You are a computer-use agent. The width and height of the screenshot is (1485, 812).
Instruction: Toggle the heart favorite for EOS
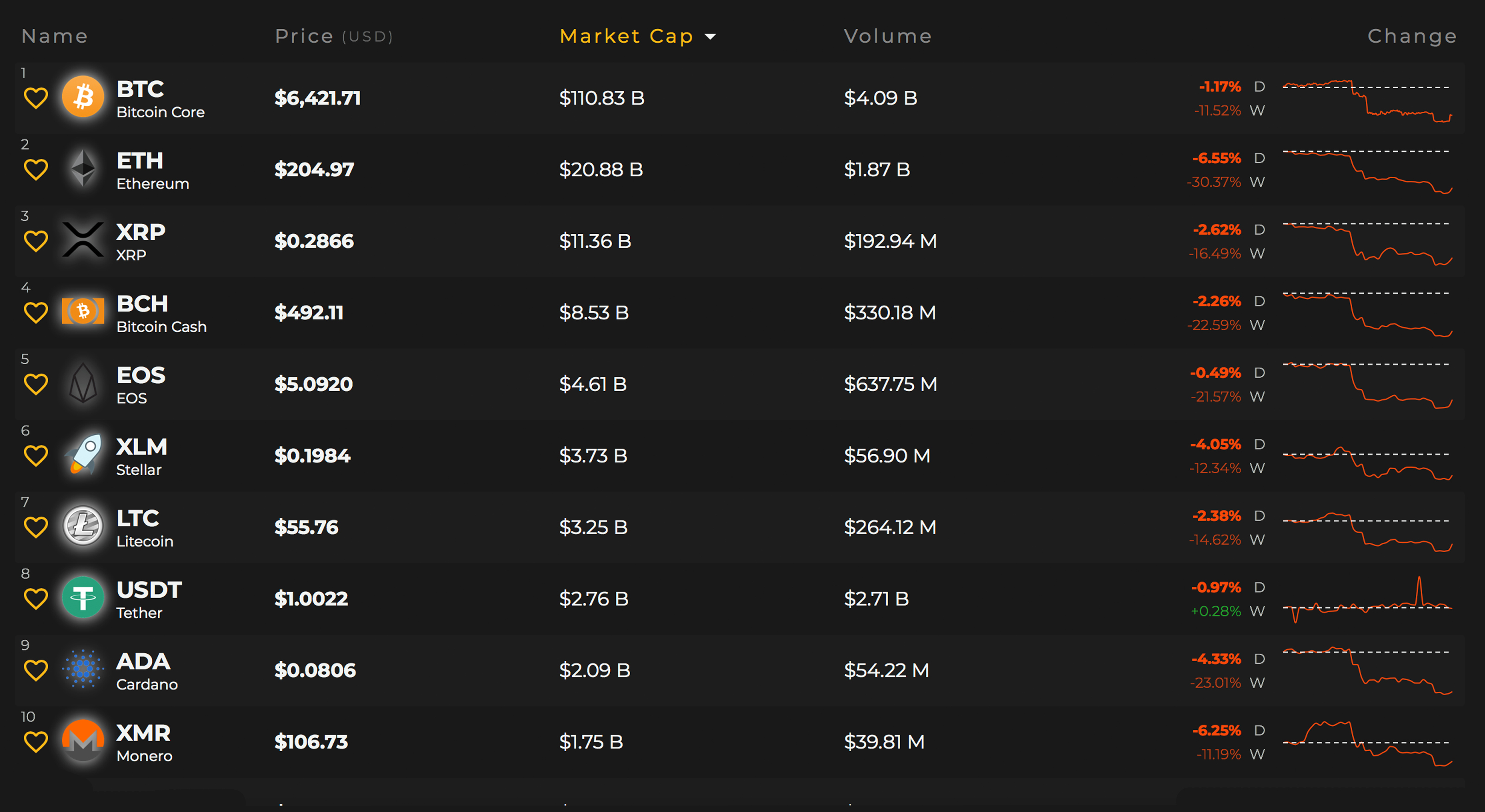pos(36,384)
